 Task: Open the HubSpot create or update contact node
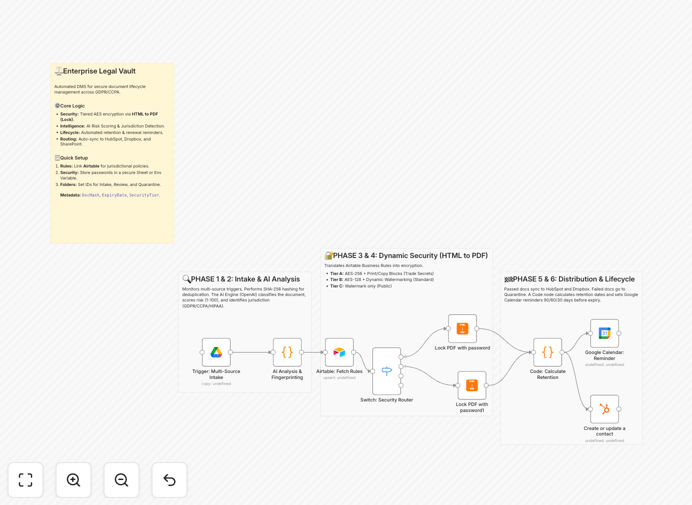(x=605, y=409)
